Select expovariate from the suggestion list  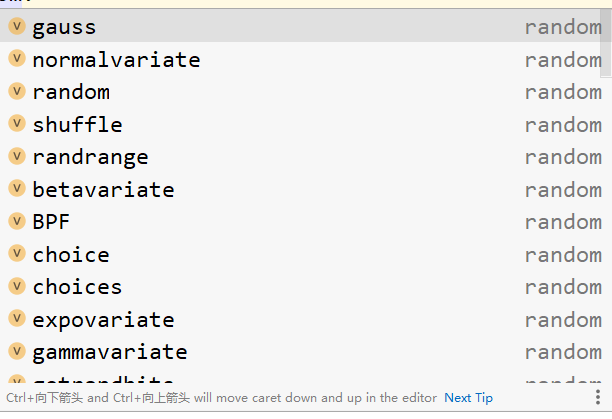(x=103, y=320)
